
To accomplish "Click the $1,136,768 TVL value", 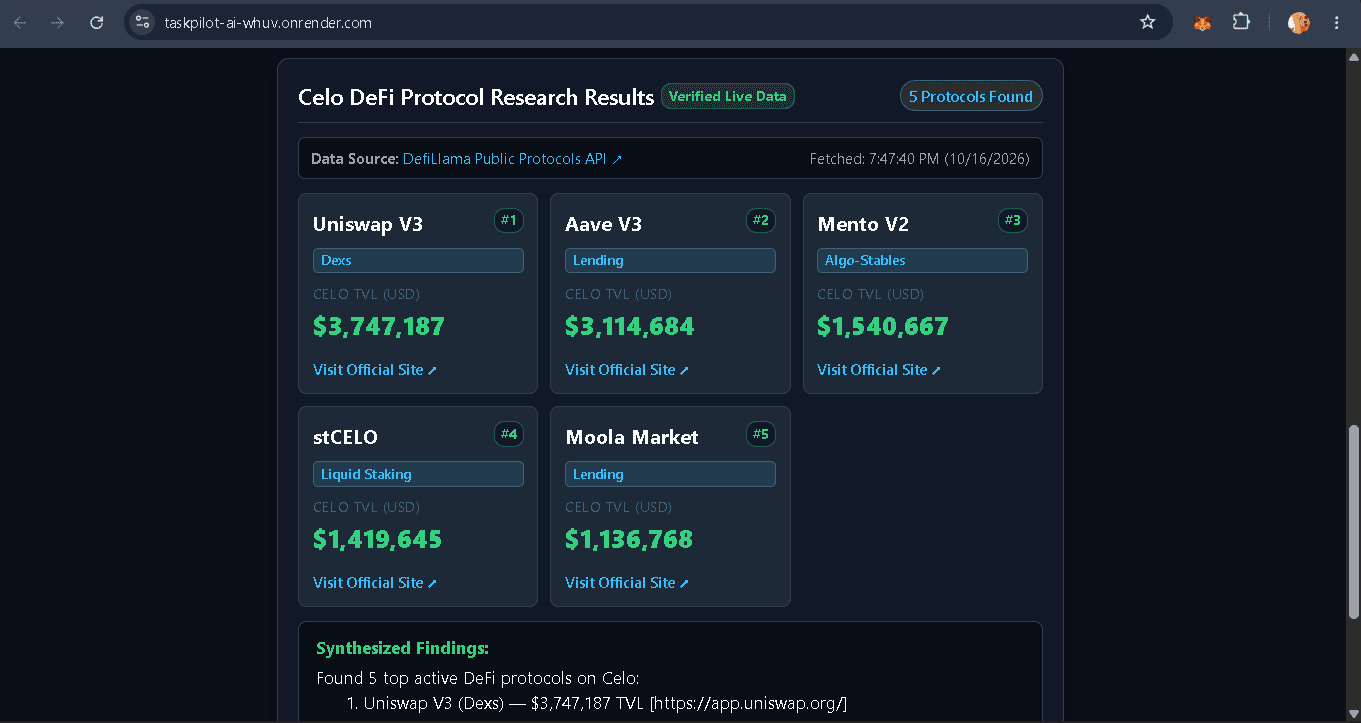I will (x=629, y=540).
